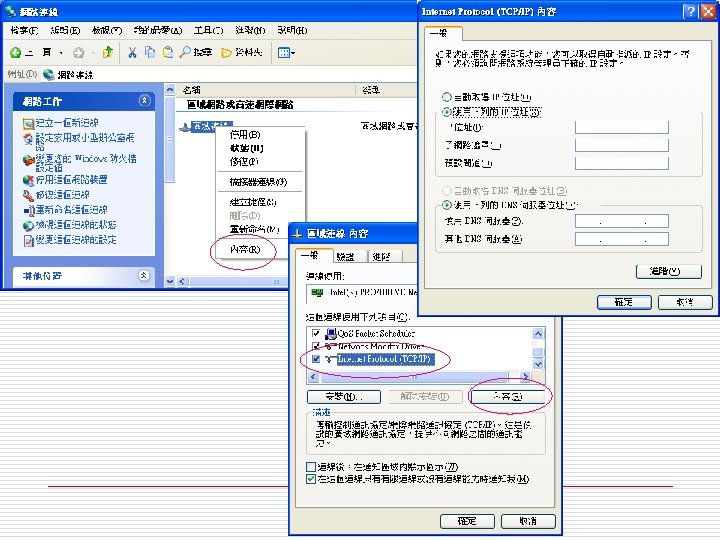Screen dimensions: 720x540
Task: Click the help question mark in TCP/IP dialog
Action: coord(689,11)
